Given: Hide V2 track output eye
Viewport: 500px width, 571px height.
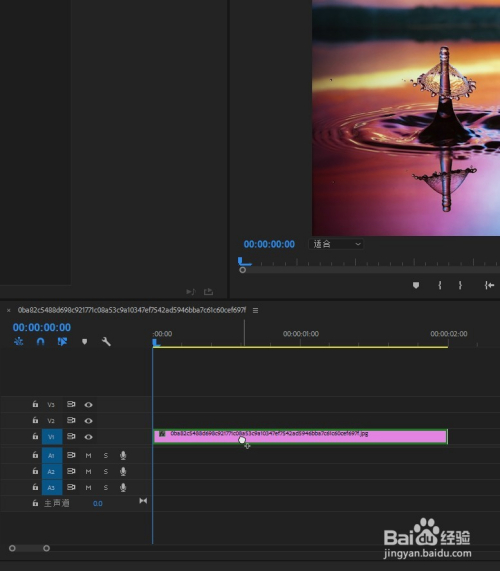Looking at the screenshot, I should 88,421.
